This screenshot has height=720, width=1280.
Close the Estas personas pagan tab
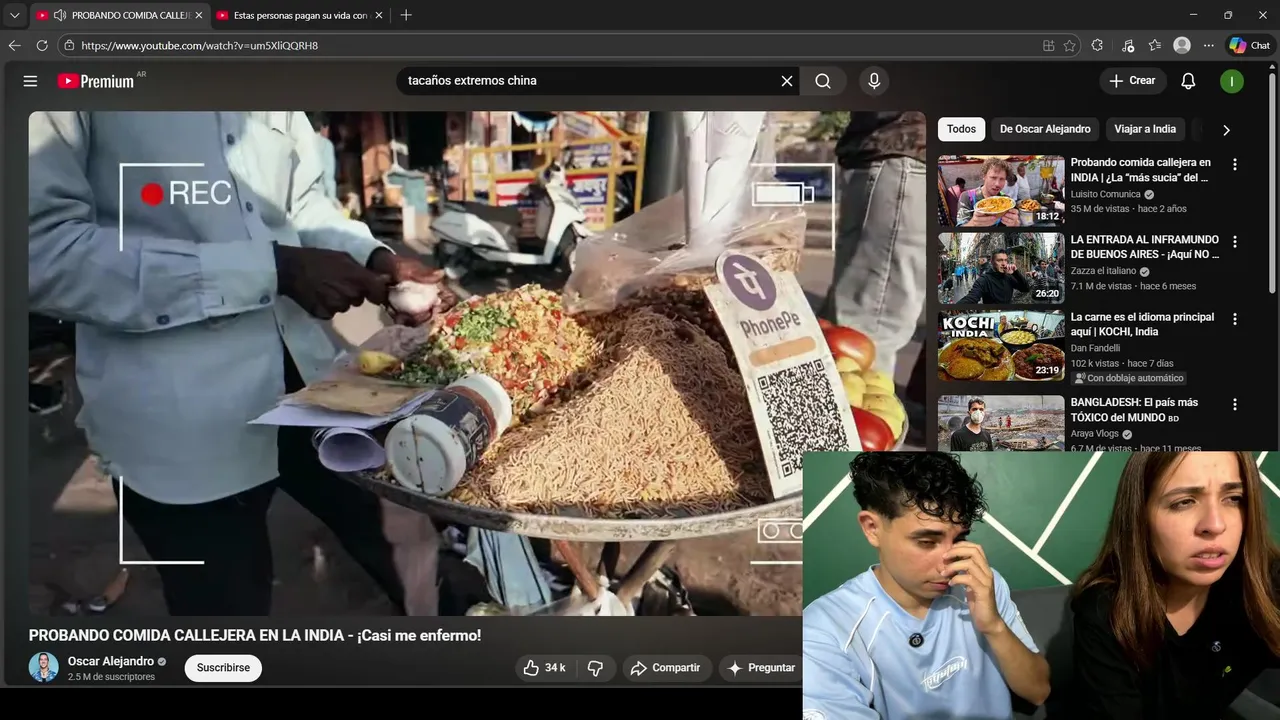click(x=379, y=15)
